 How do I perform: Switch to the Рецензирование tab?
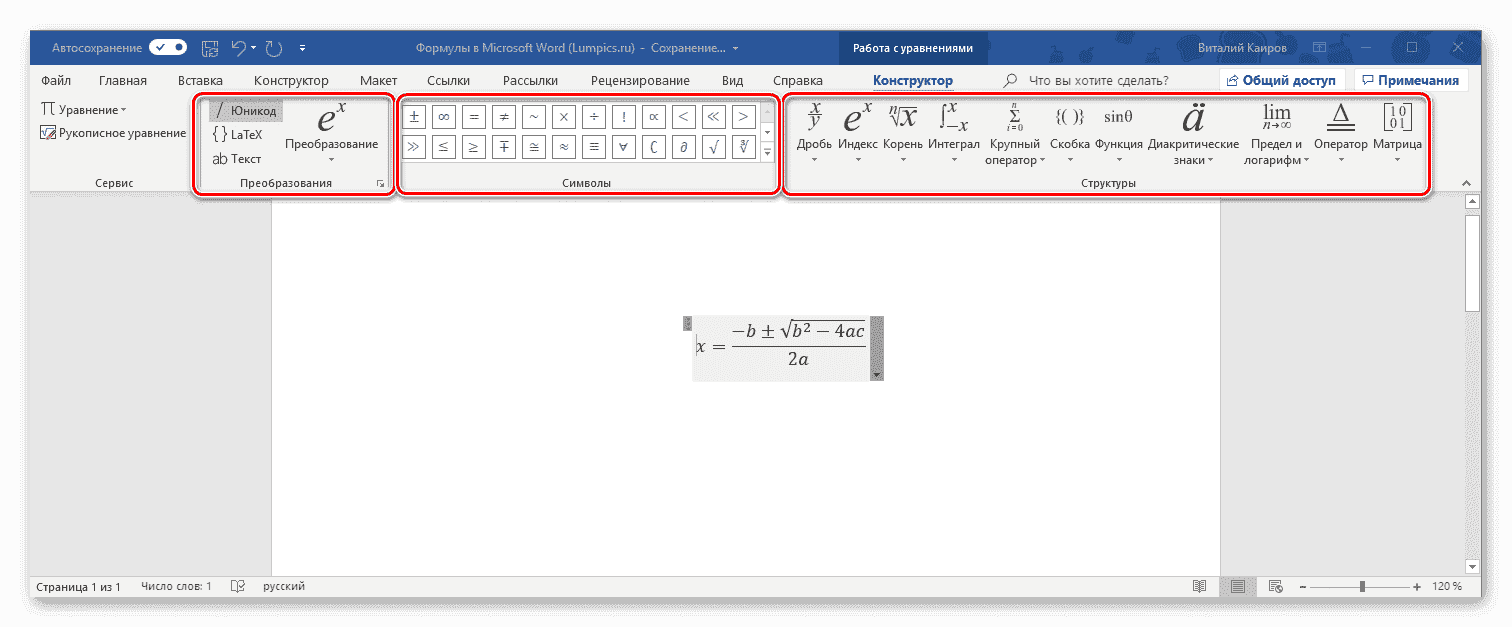coord(640,80)
